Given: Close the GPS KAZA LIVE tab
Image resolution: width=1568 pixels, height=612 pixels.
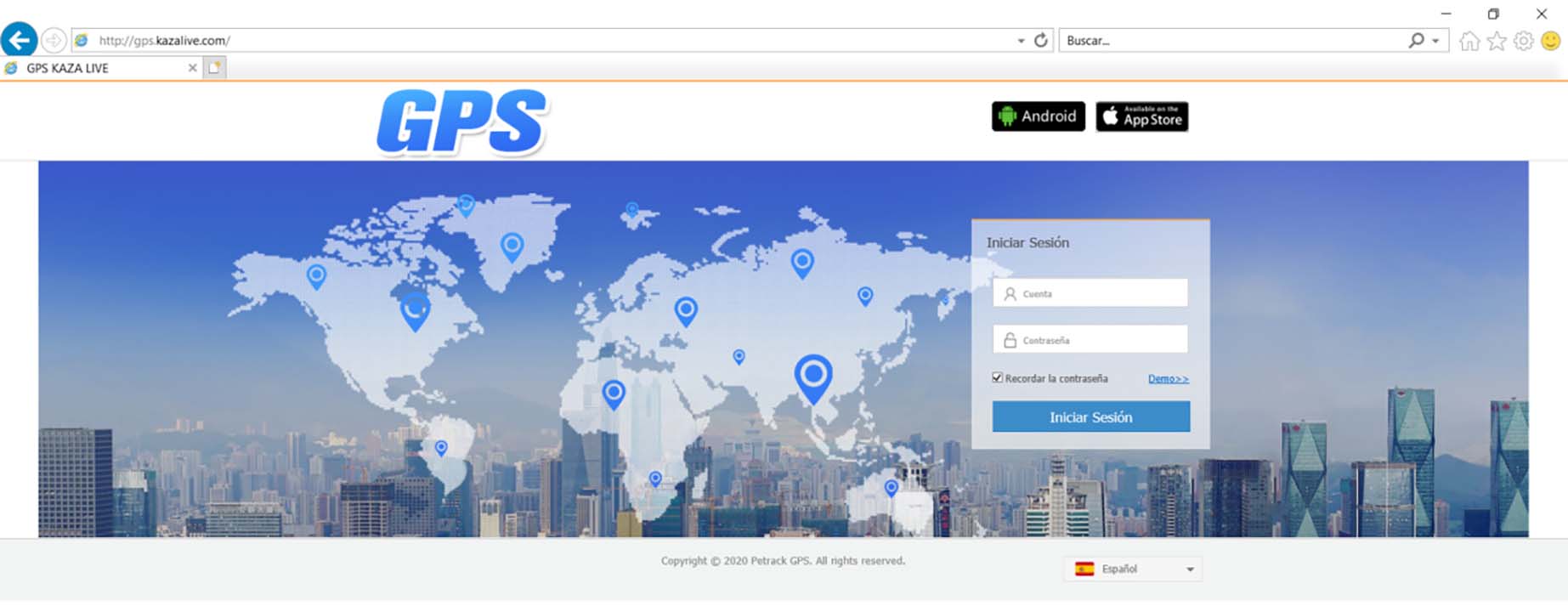Looking at the screenshot, I should (192, 68).
